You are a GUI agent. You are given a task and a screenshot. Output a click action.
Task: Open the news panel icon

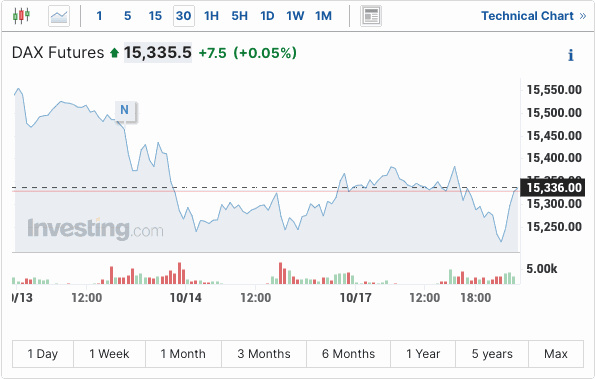tap(371, 16)
